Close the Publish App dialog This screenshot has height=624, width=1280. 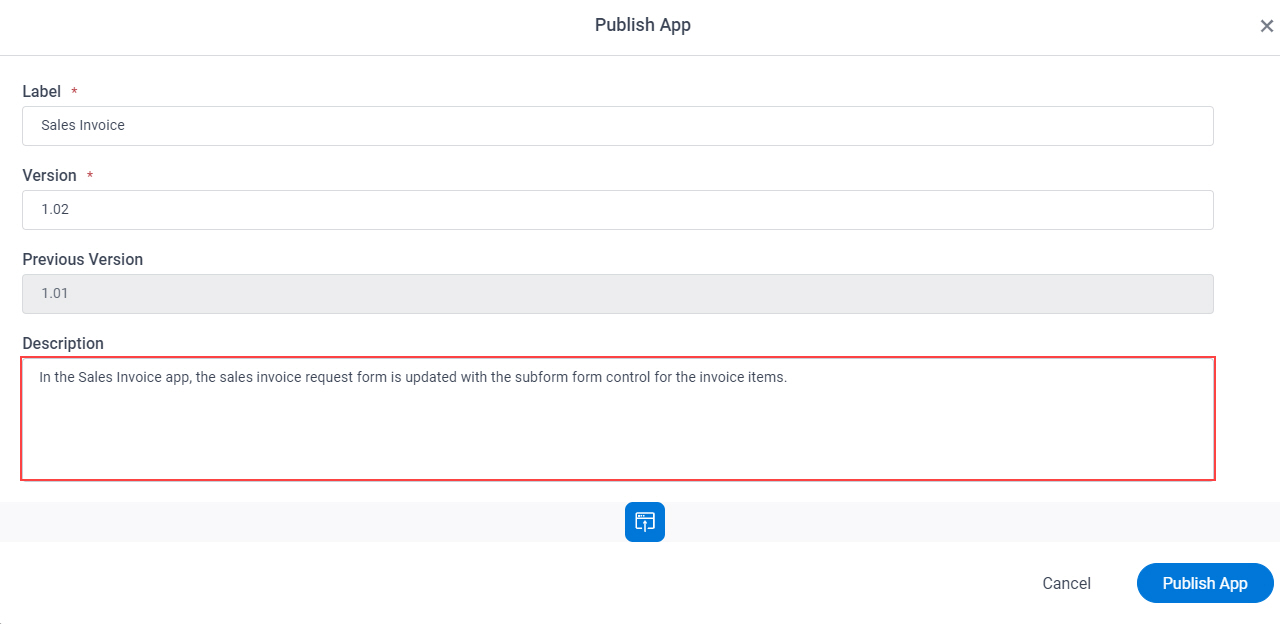tap(1266, 26)
